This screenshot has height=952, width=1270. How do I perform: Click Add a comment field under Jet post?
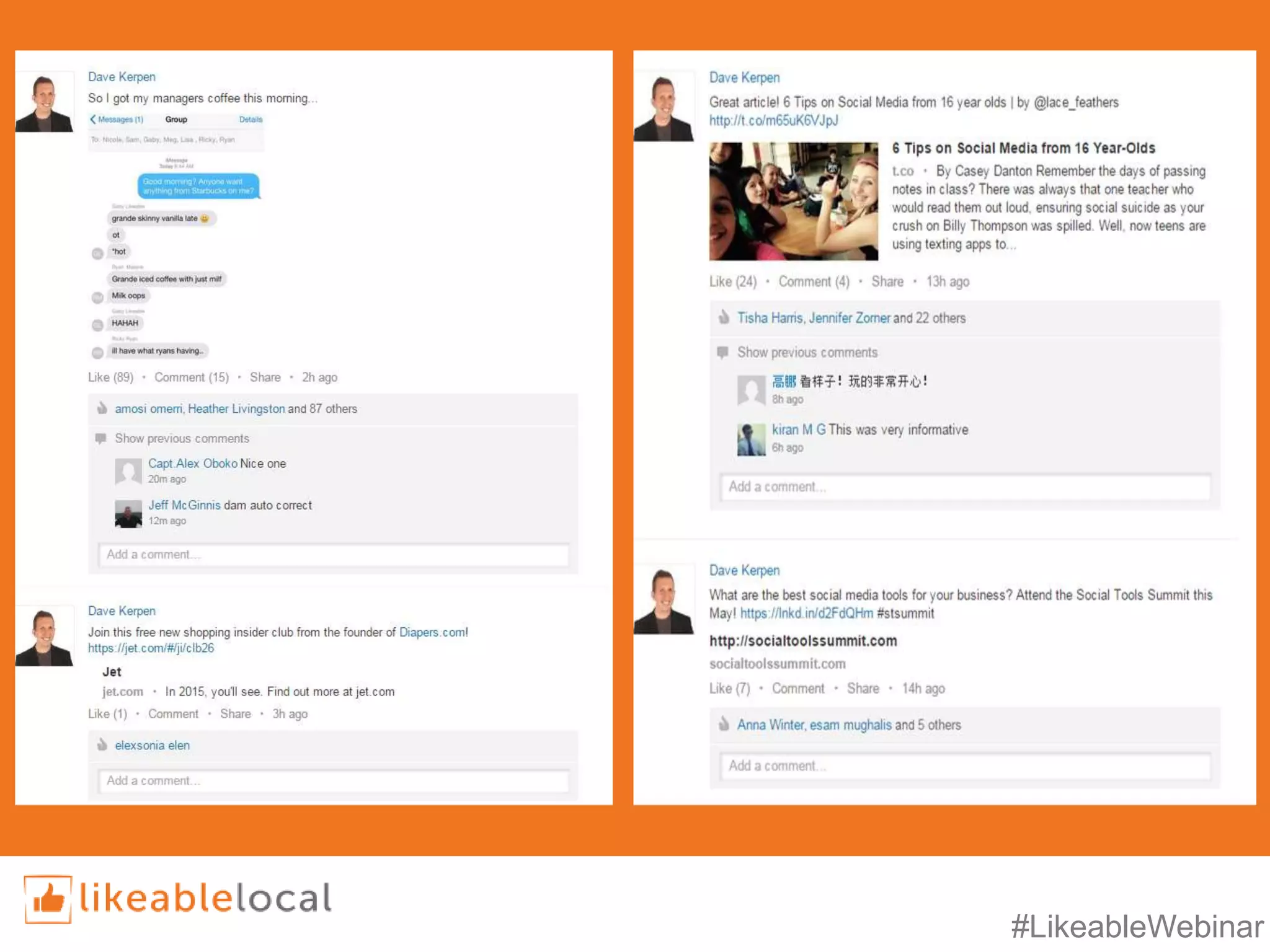click(x=334, y=780)
